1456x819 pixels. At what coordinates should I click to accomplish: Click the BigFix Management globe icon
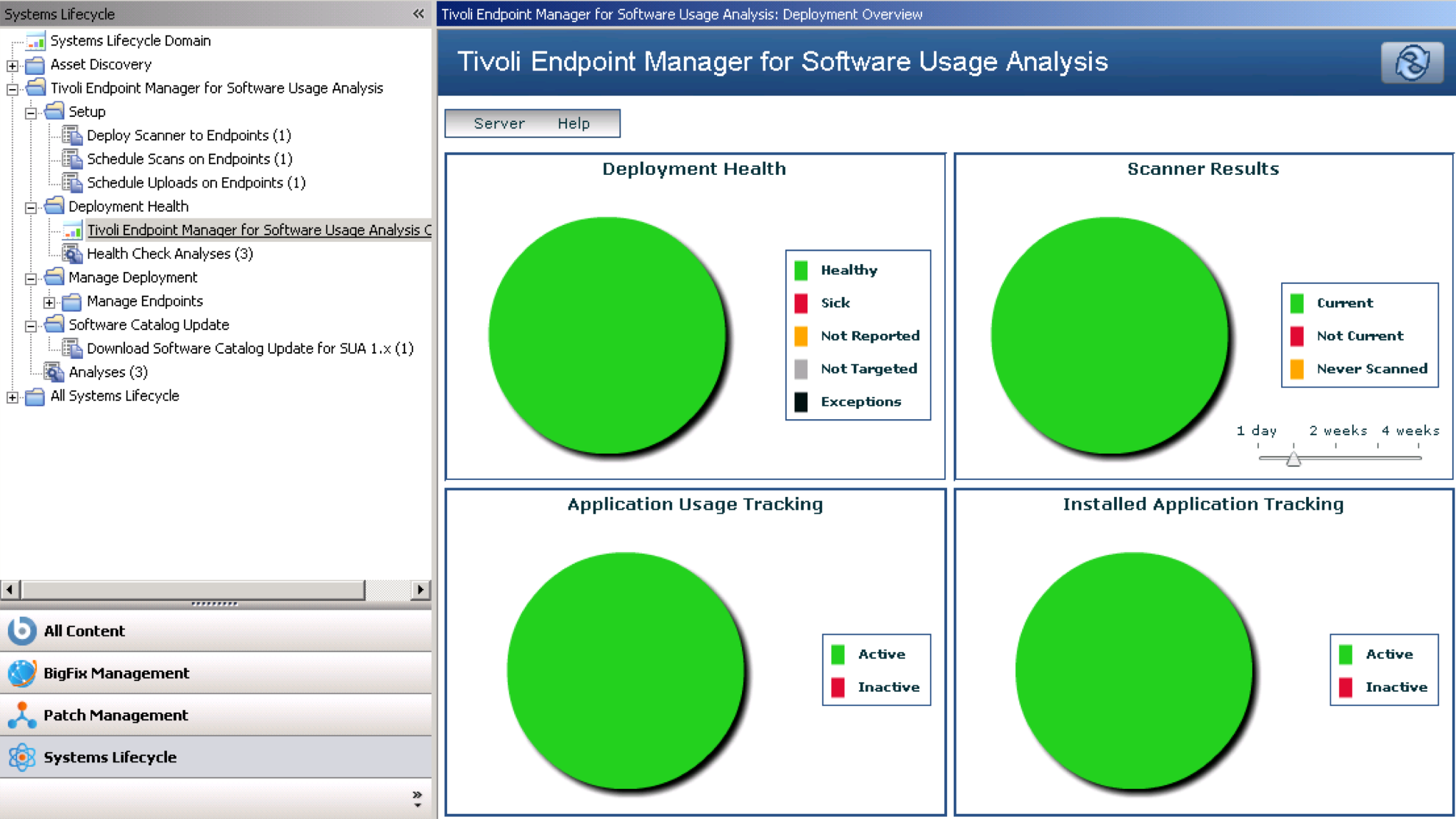(22, 673)
